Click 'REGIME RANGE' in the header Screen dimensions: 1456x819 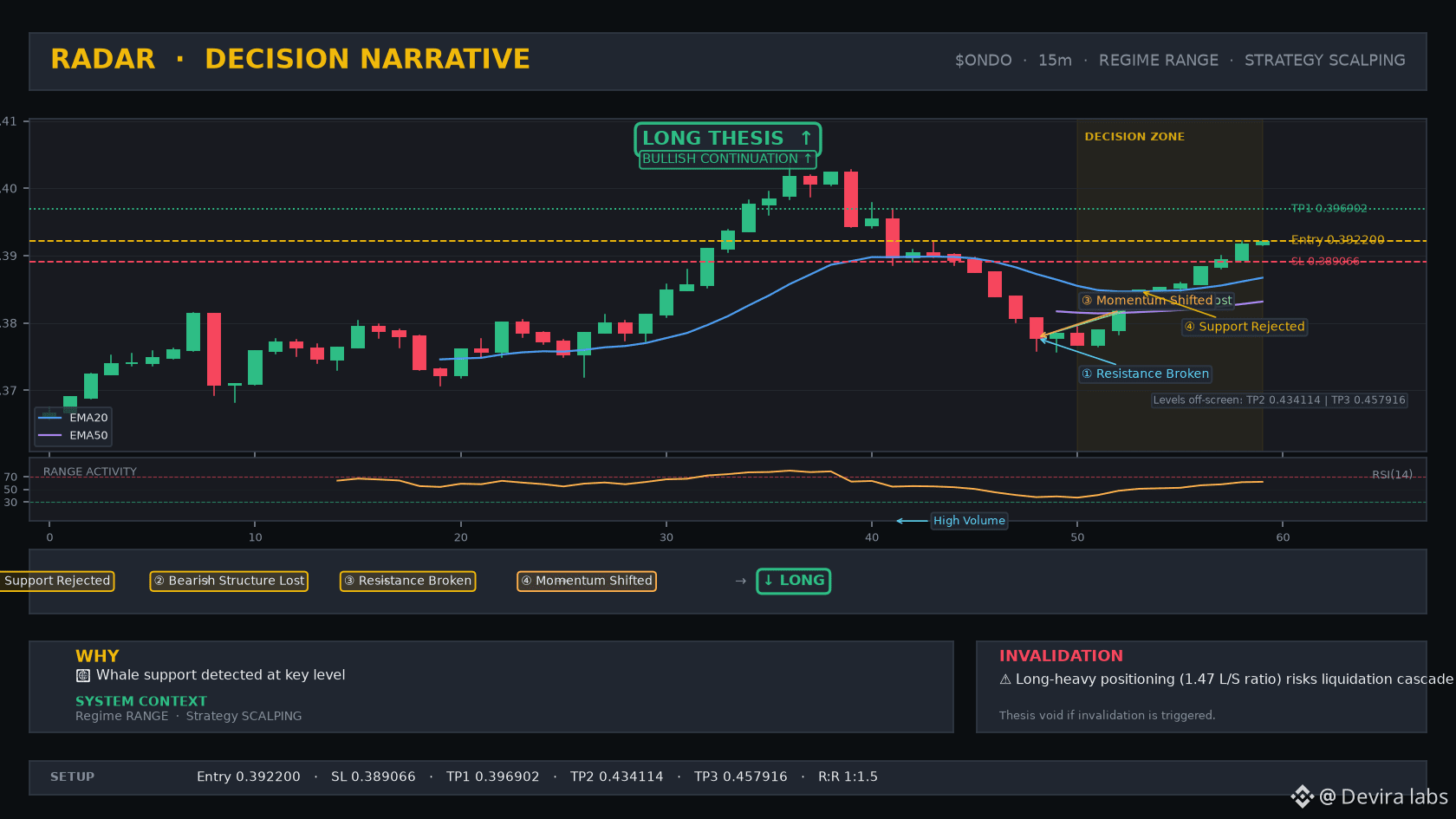coord(1159,61)
